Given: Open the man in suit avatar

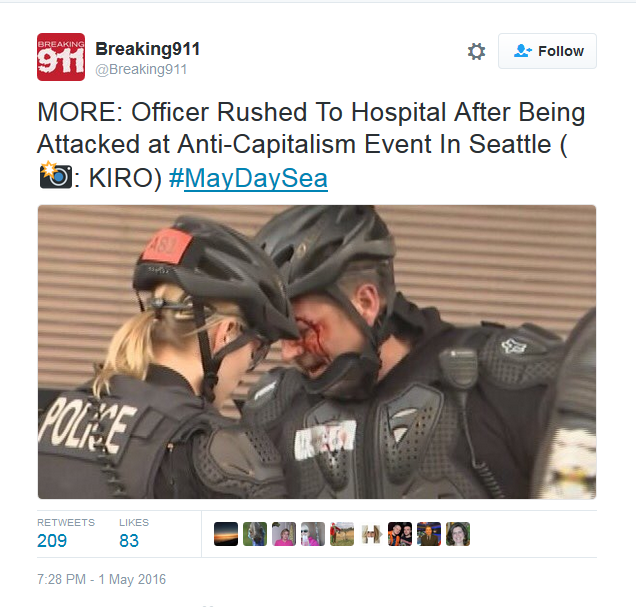Looking at the screenshot, I should (x=429, y=534).
